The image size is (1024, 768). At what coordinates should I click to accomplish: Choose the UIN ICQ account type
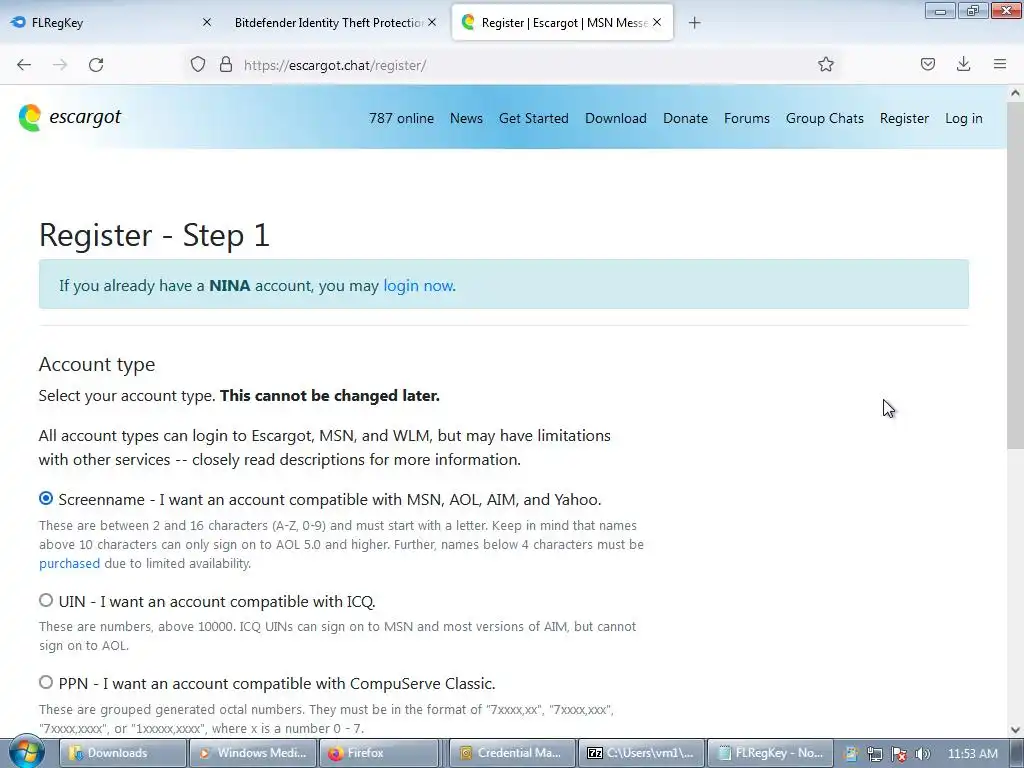pyautogui.click(x=46, y=600)
